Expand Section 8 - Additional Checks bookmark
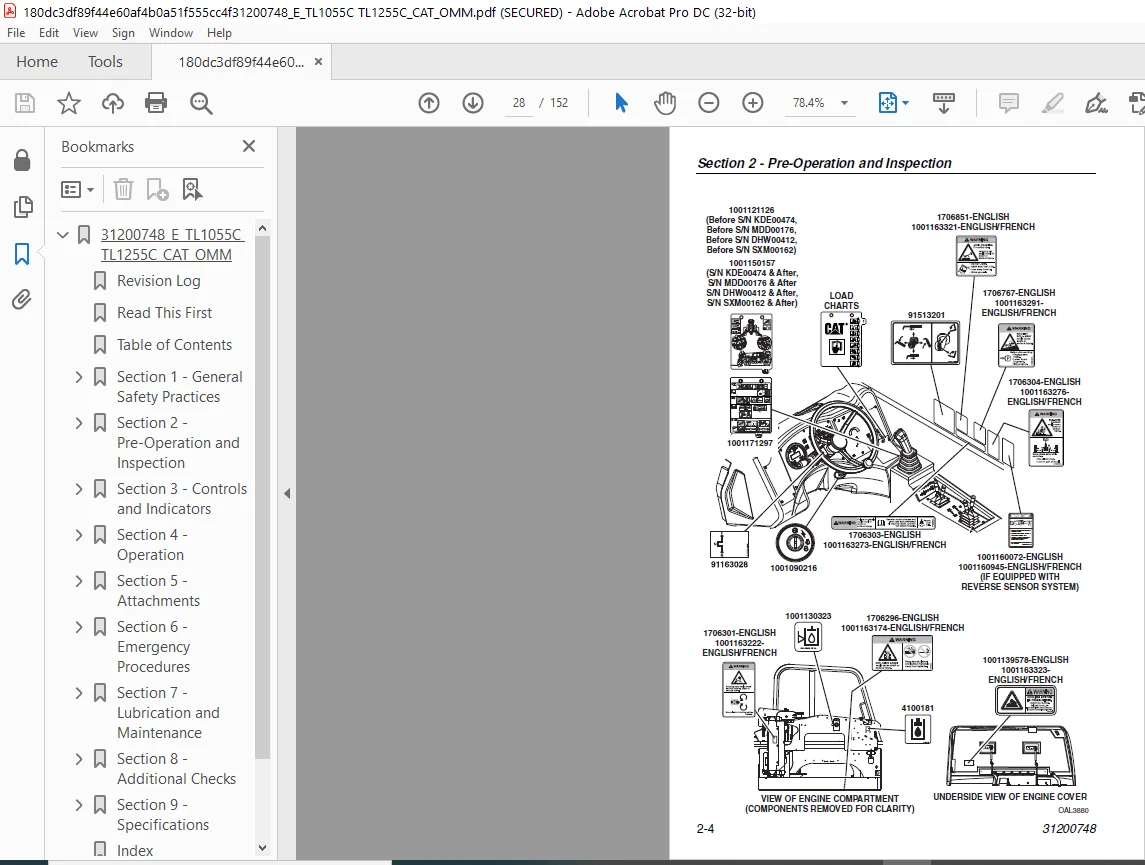This screenshot has height=865, width=1145. [x=79, y=759]
